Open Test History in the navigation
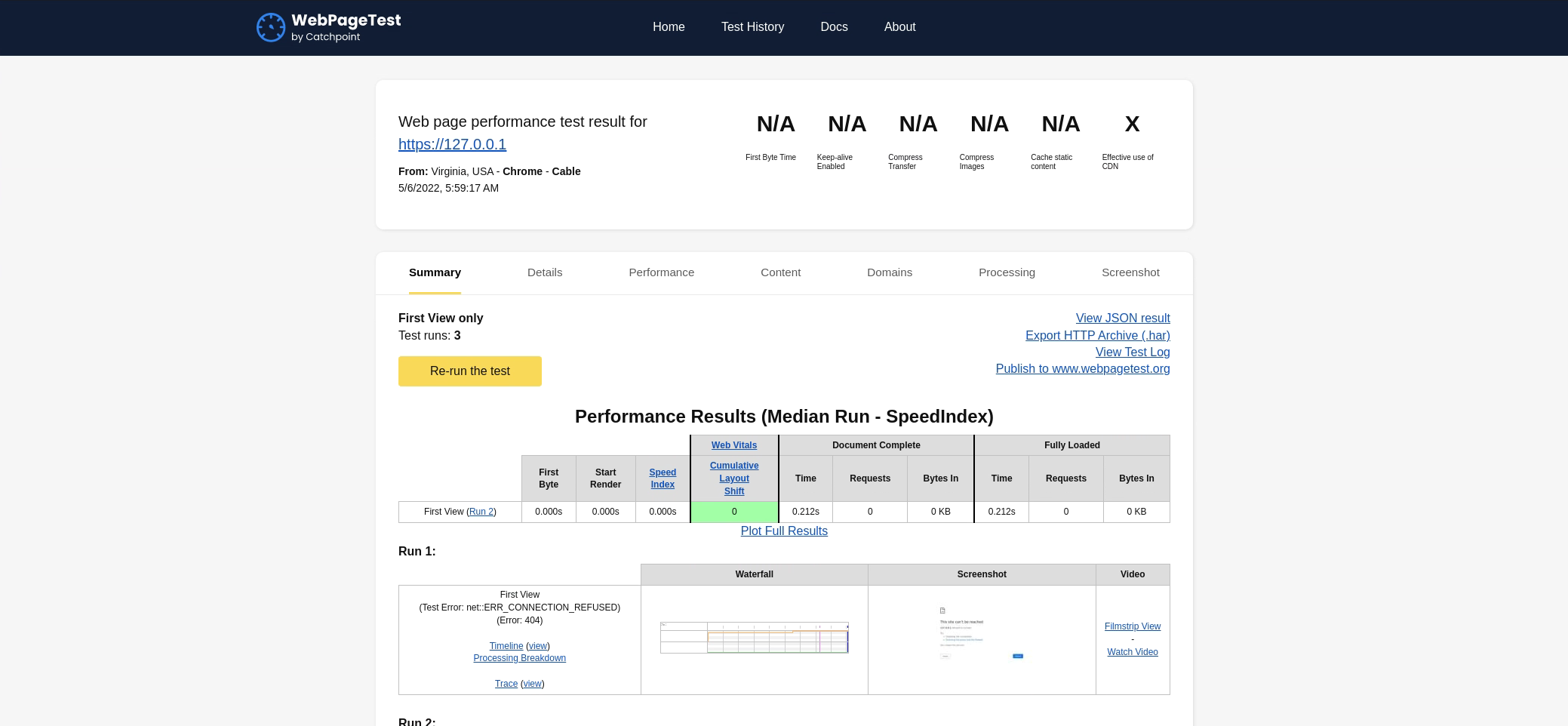1568x726 pixels. [x=752, y=26]
